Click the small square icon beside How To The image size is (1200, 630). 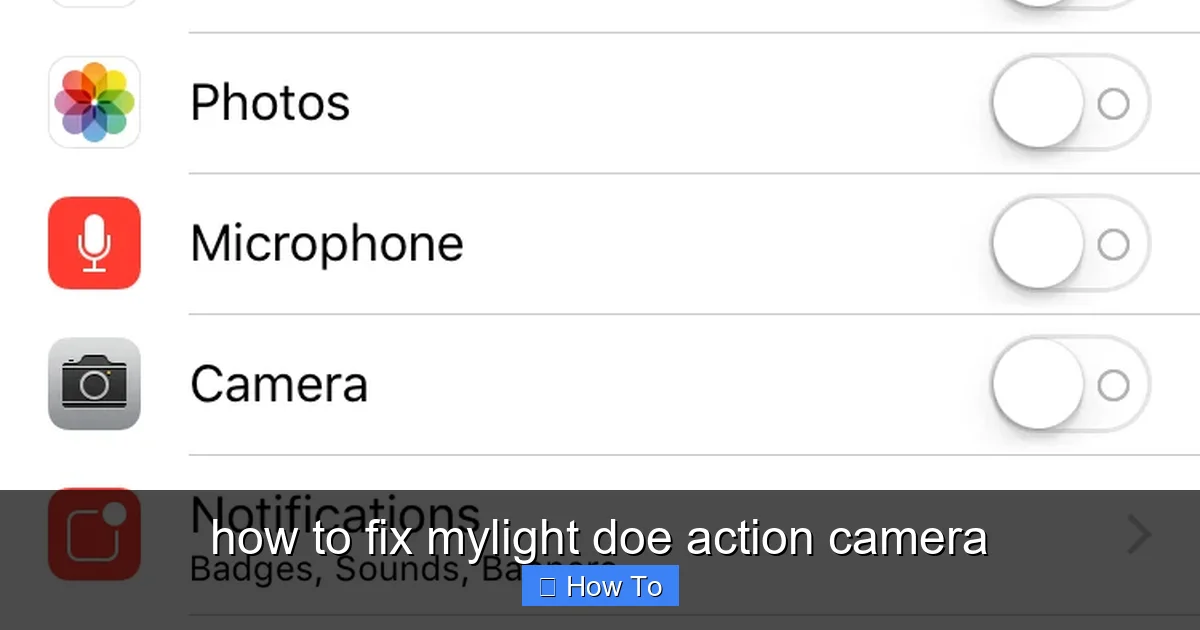tap(547, 587)
